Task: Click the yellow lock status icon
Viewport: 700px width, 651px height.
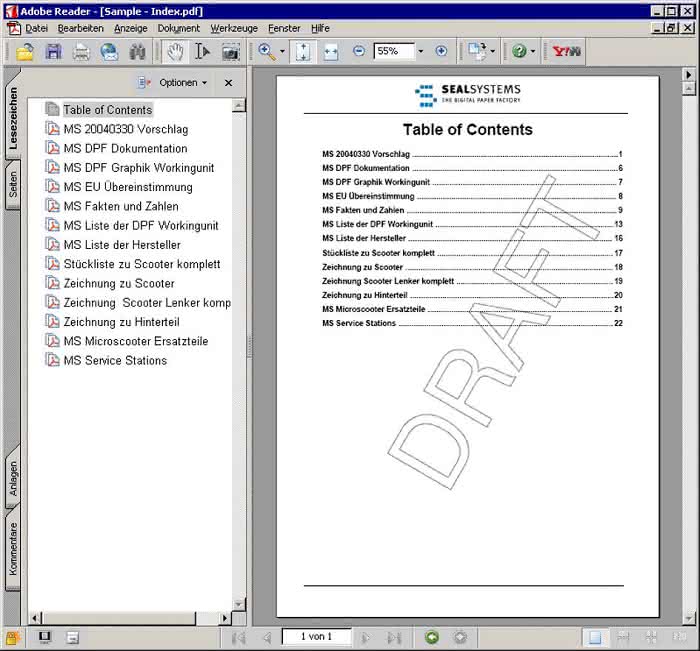Action: point(12,638)
